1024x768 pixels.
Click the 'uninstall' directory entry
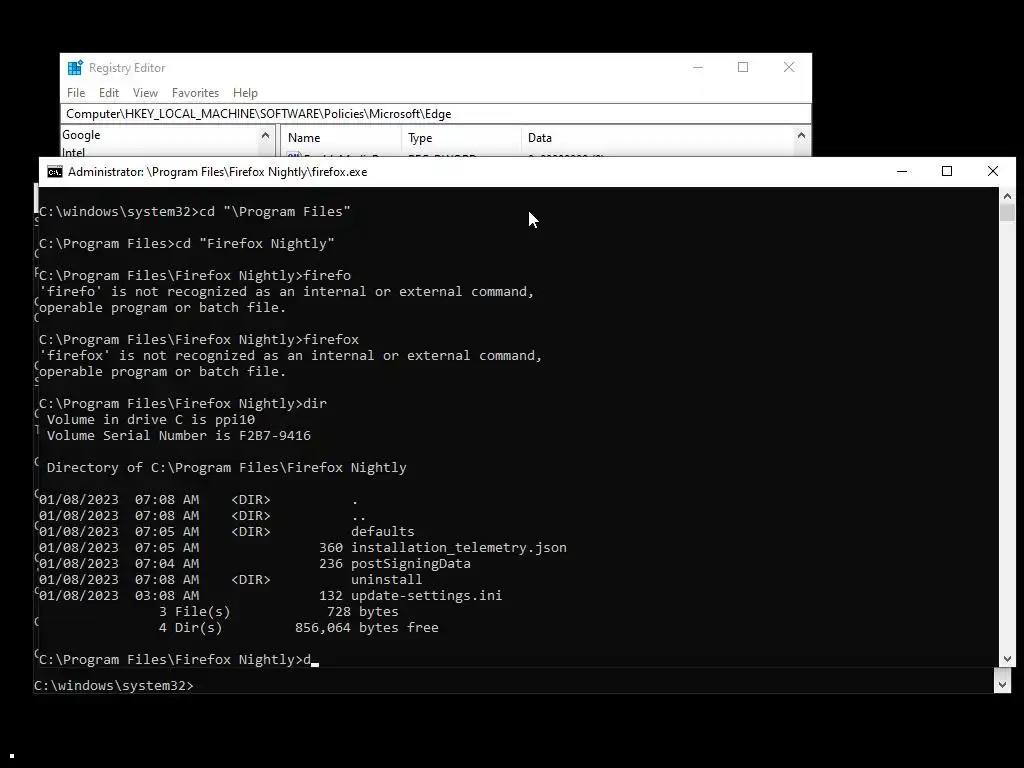pos(387,579)
